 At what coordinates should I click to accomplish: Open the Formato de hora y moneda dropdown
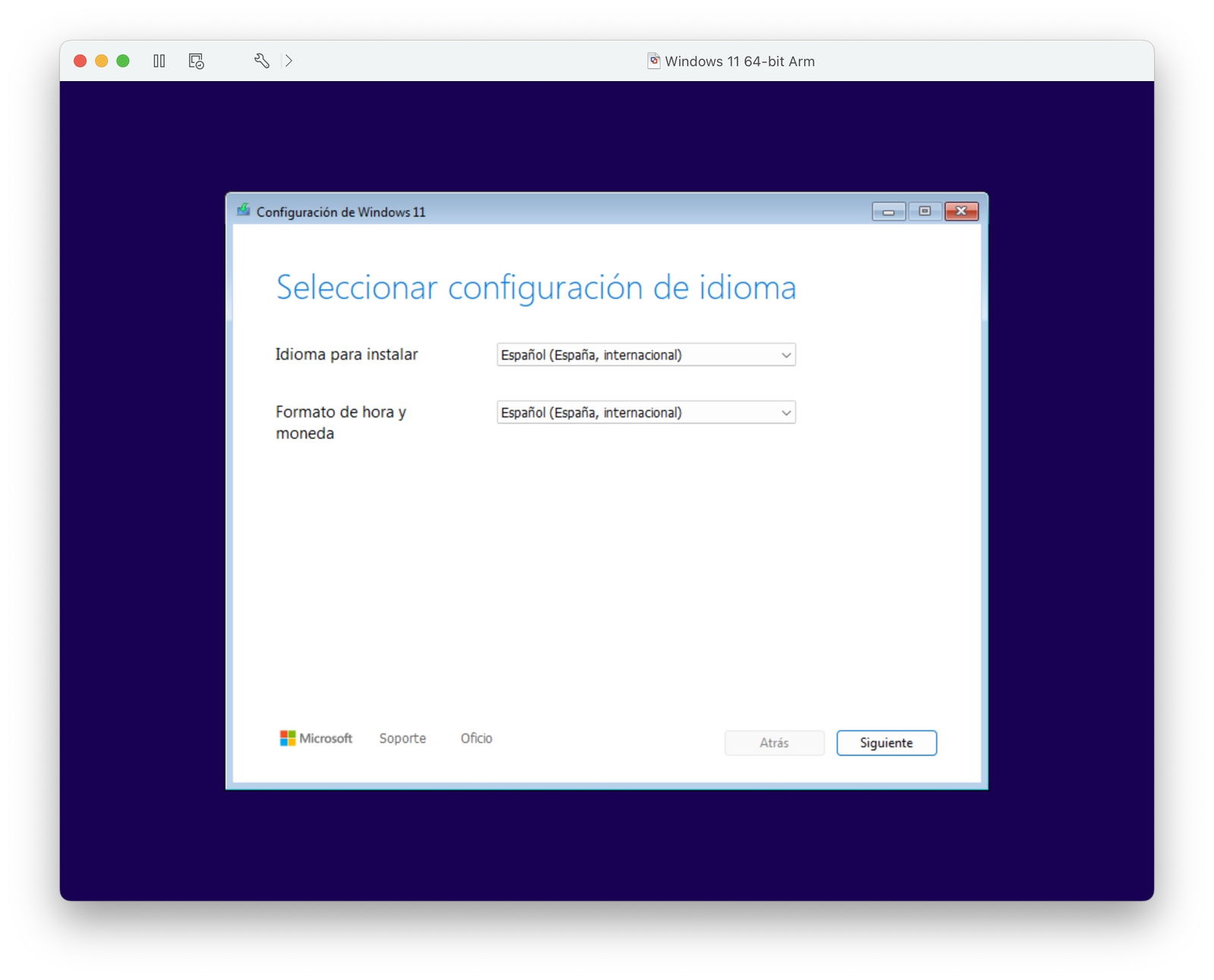tap(646, 413)
